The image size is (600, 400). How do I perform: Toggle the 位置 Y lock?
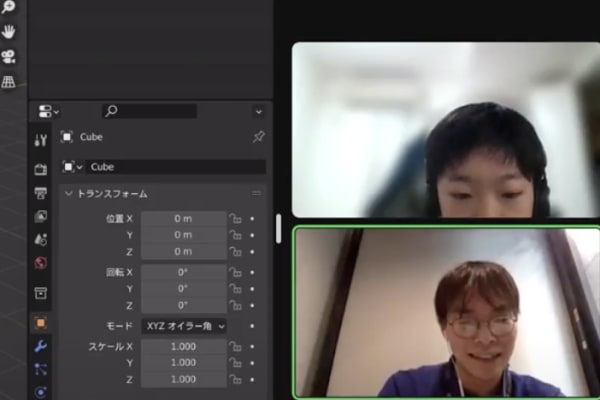click(x=236, y=235)
